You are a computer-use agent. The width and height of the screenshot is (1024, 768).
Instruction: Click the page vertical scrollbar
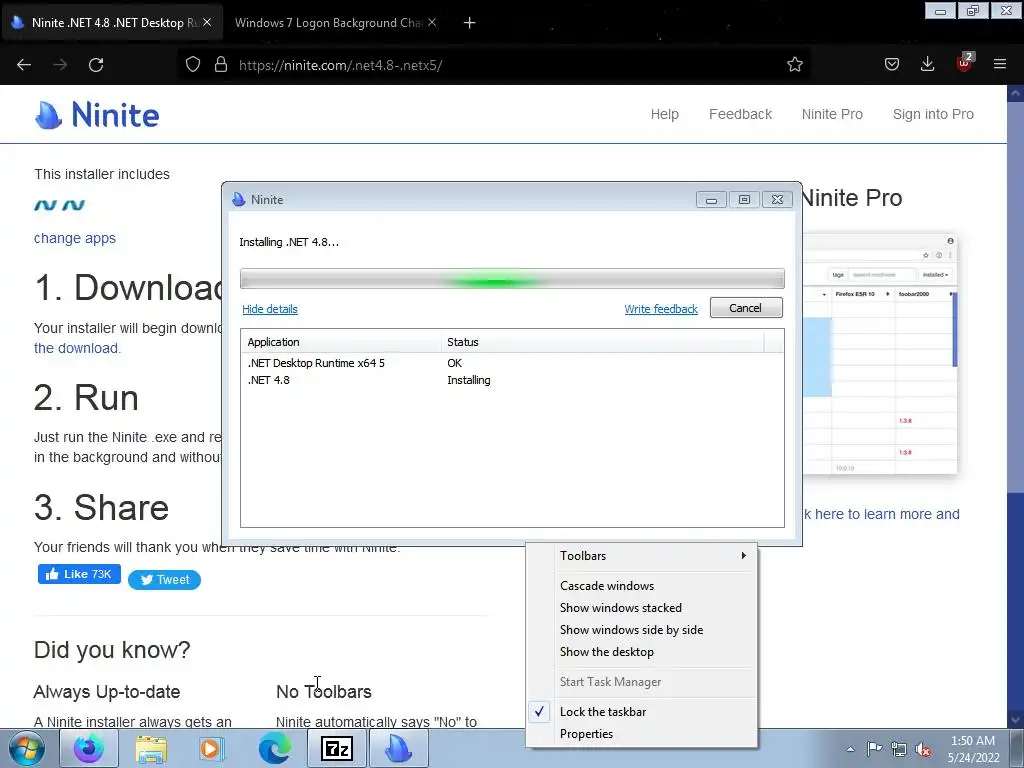click(1015, 405)
